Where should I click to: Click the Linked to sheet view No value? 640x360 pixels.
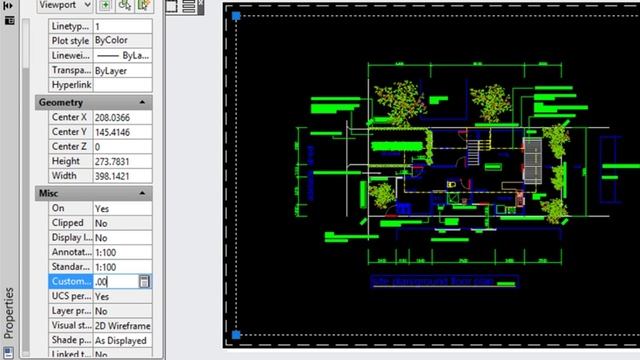click(122, 354)
